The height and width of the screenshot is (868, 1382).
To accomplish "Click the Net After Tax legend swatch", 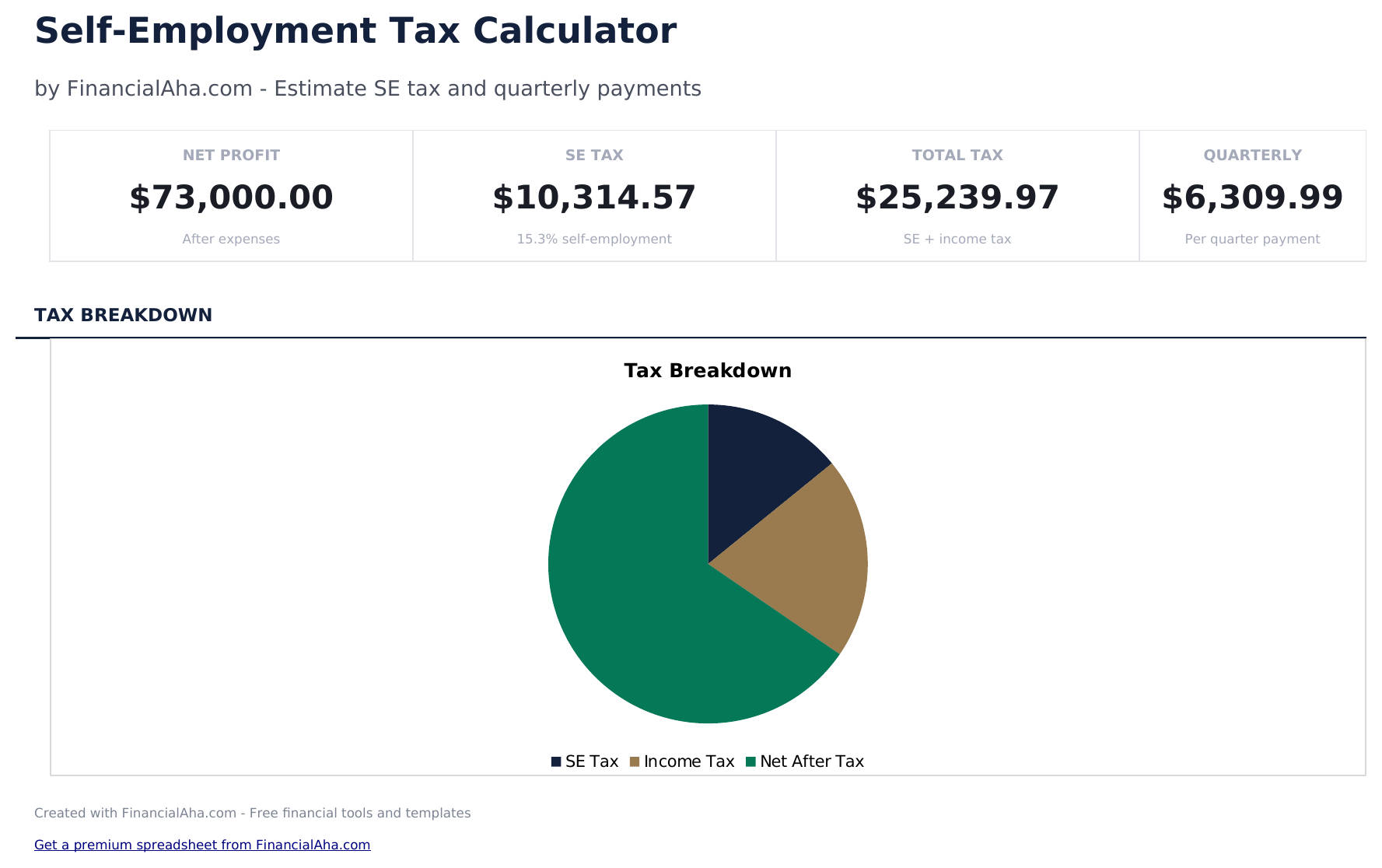I will click(x=751, y=761).
